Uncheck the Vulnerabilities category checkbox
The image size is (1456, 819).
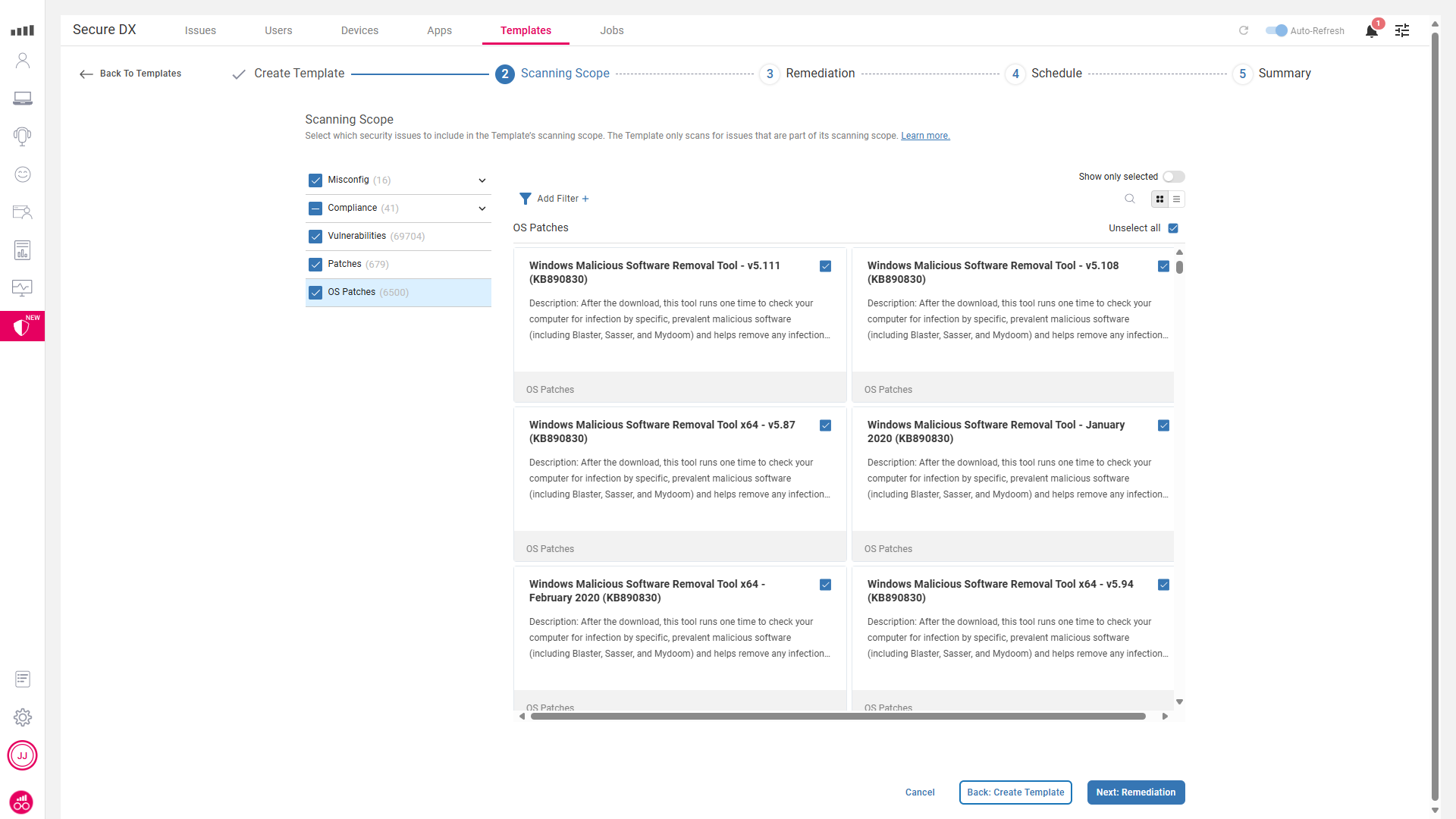(x=315, y=237)
